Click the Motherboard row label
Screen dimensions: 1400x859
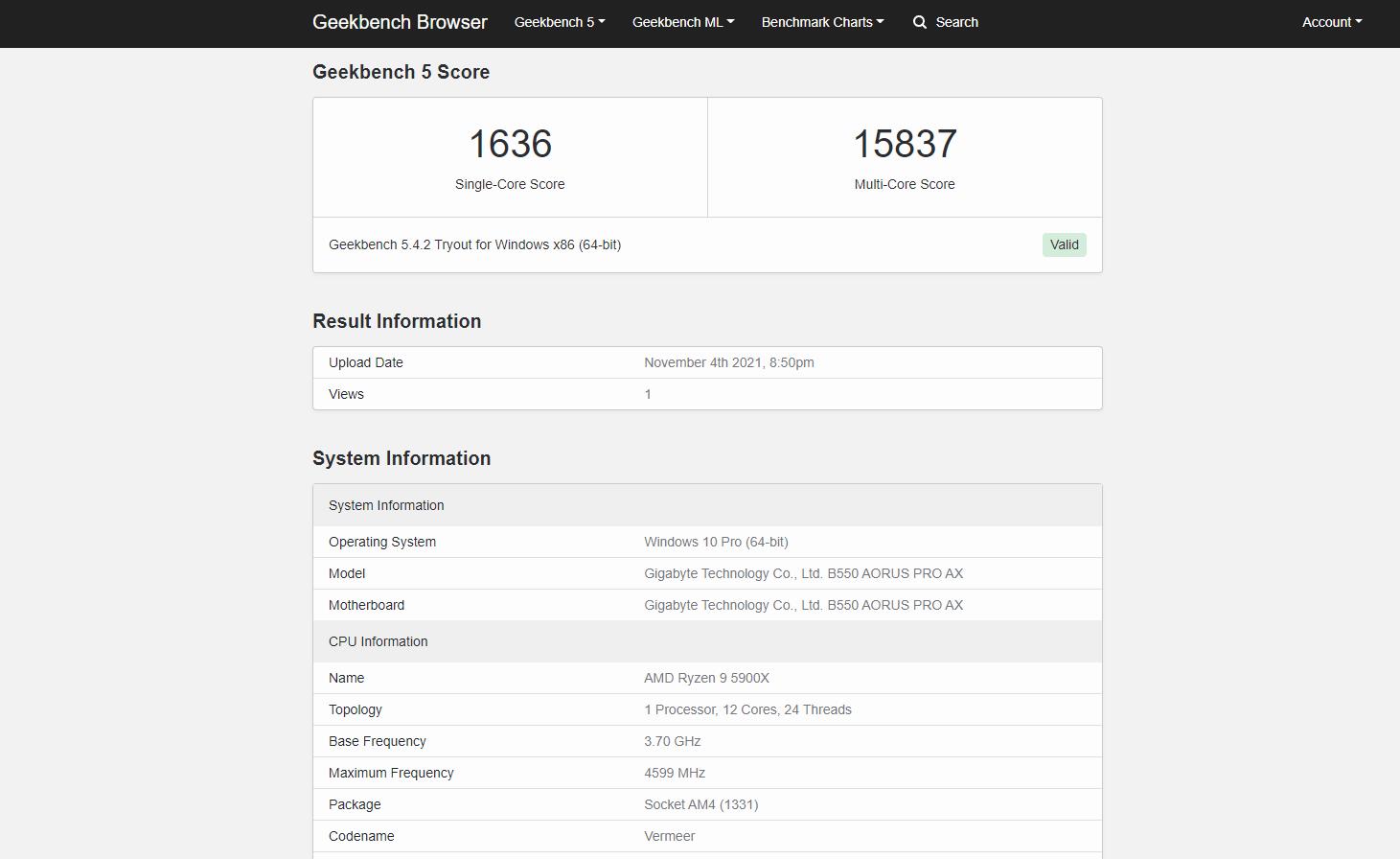pos(366,605)
